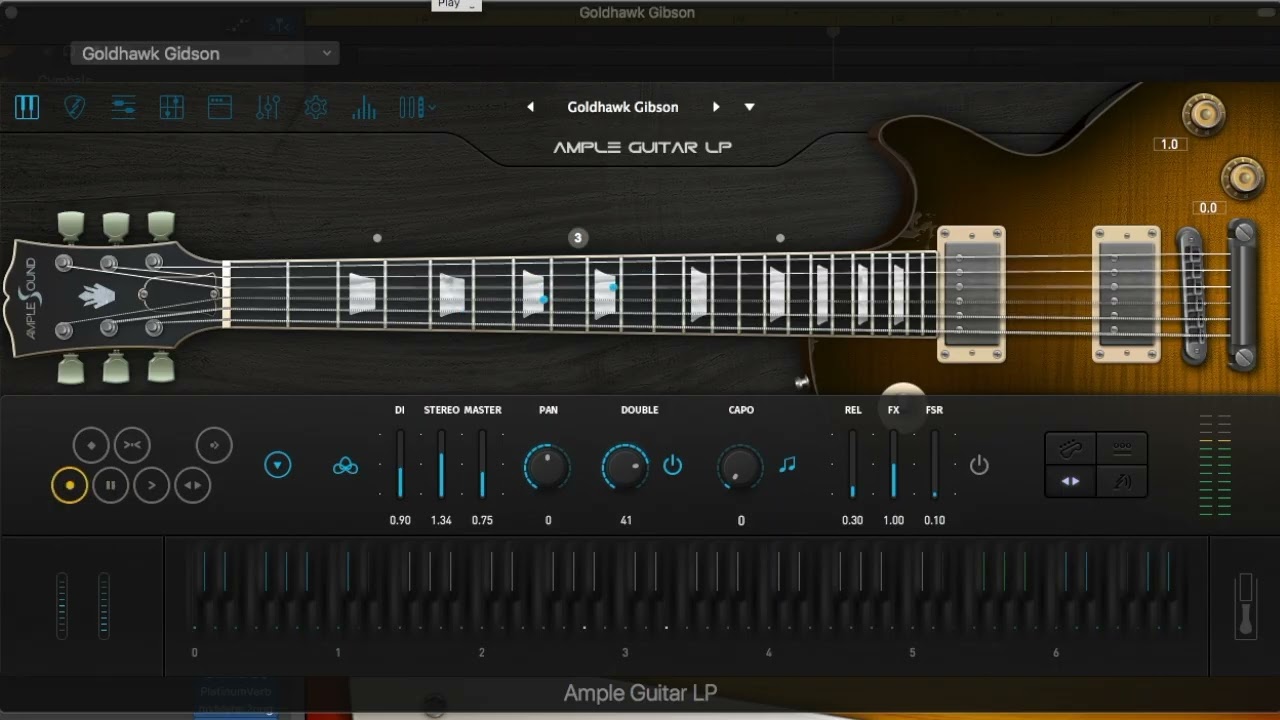1280x720 pixels.
Task: Show the bar-chart spectrum icon
Action: [x=364, y=107]
